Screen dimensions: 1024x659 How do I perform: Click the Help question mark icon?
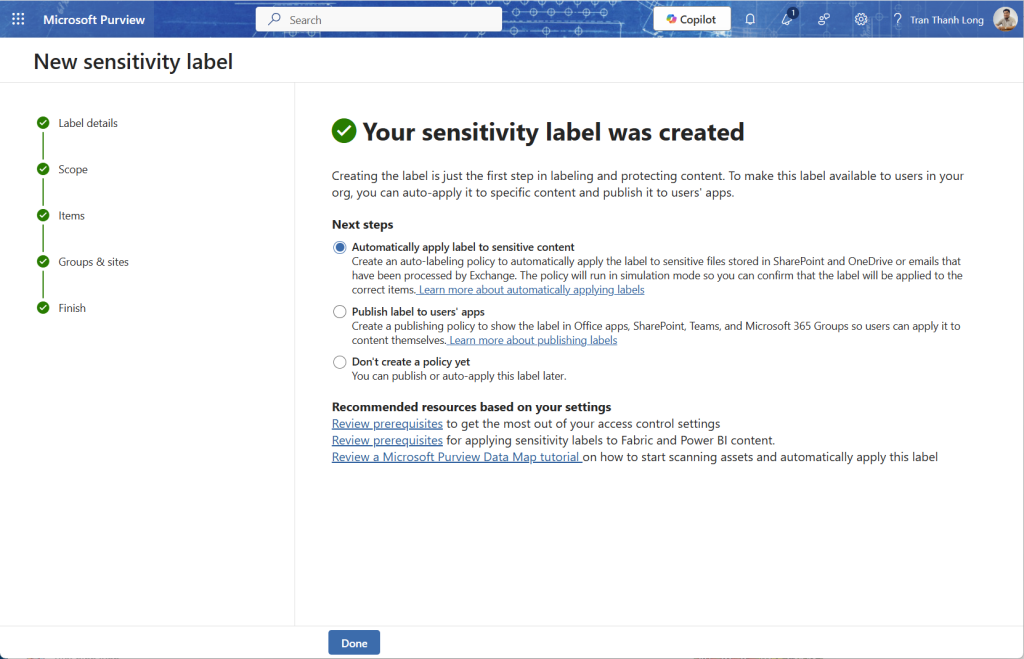pos(897,19)
